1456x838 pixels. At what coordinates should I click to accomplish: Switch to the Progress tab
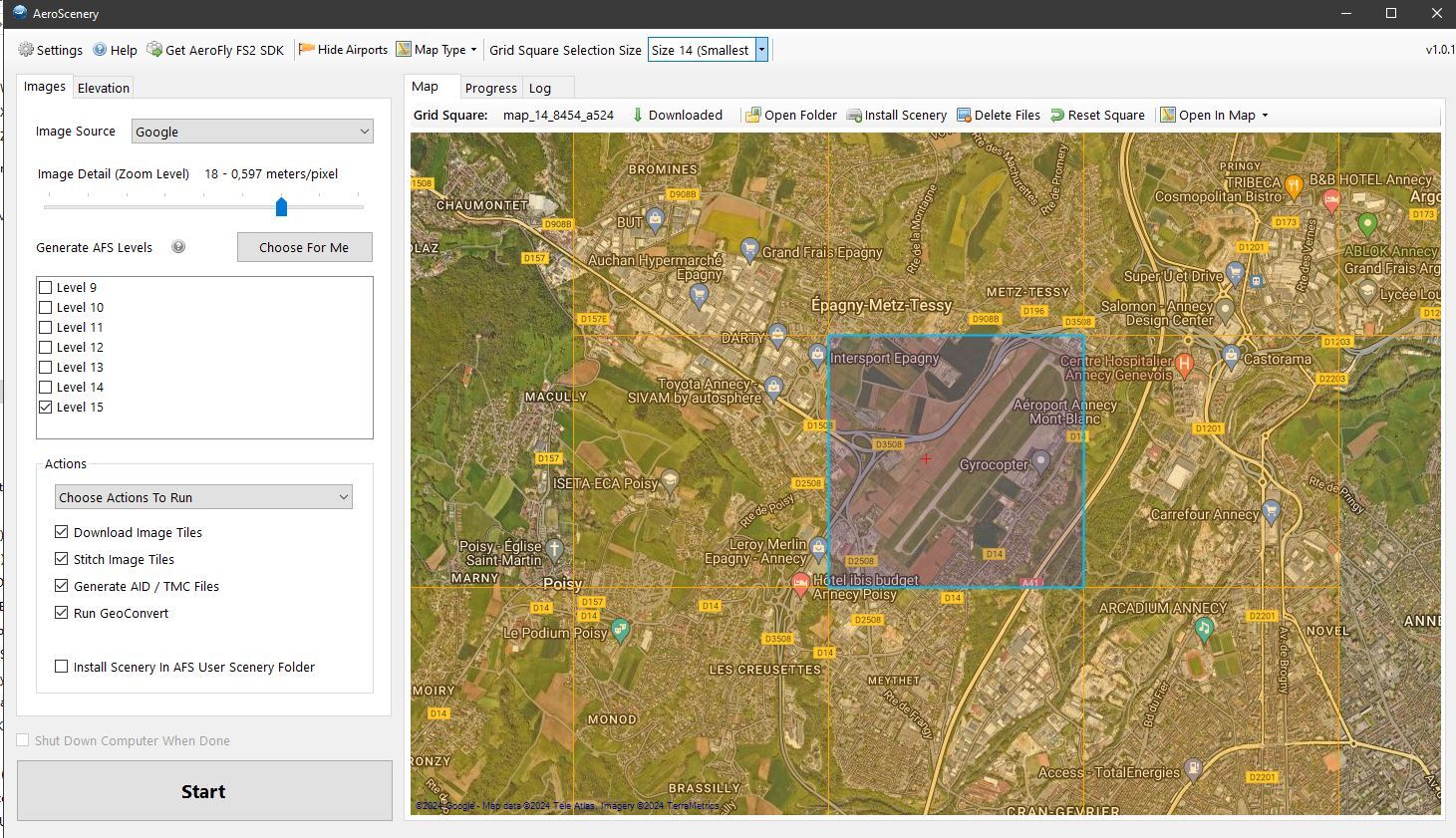(x=490, y=88)
